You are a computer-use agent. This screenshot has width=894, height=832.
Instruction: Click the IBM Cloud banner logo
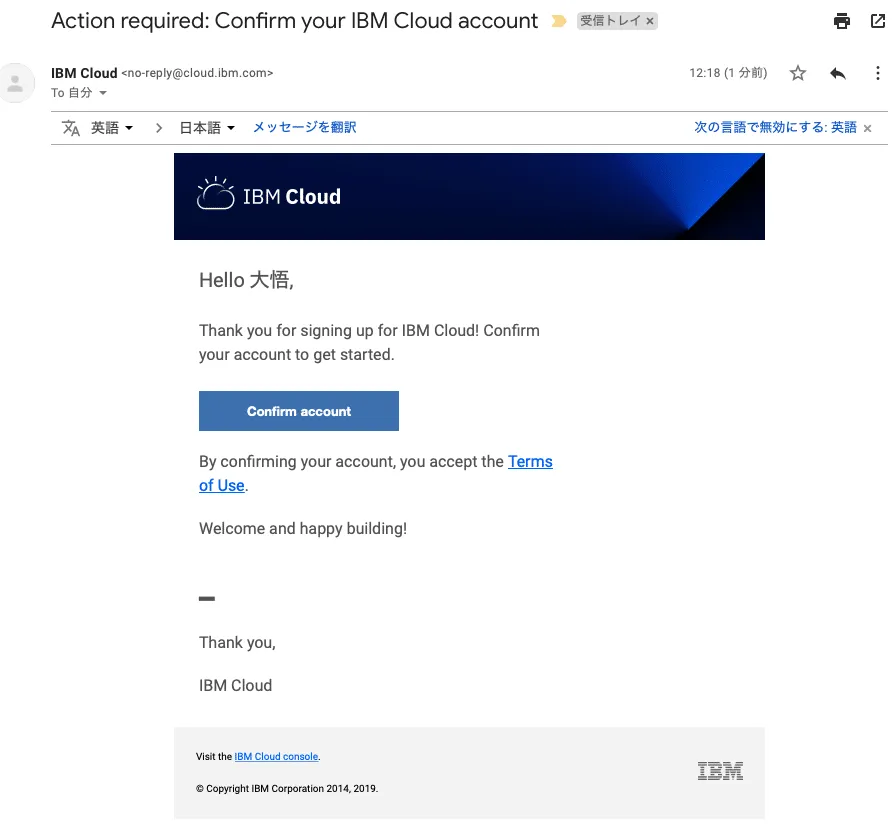[x=269, y=195]
